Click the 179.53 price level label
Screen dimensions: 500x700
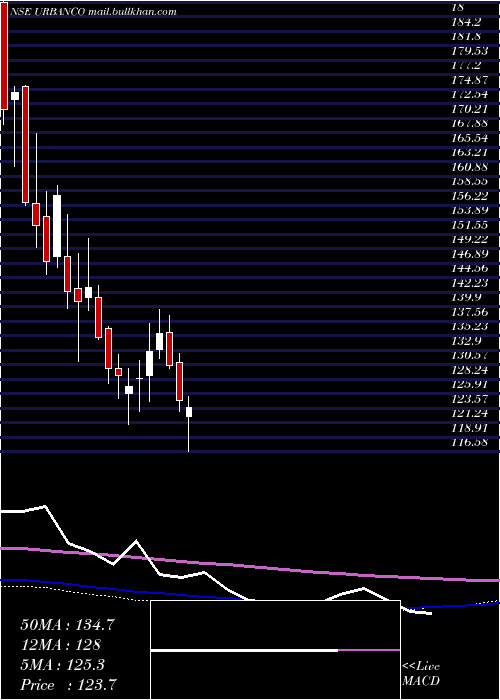[470, 50]
